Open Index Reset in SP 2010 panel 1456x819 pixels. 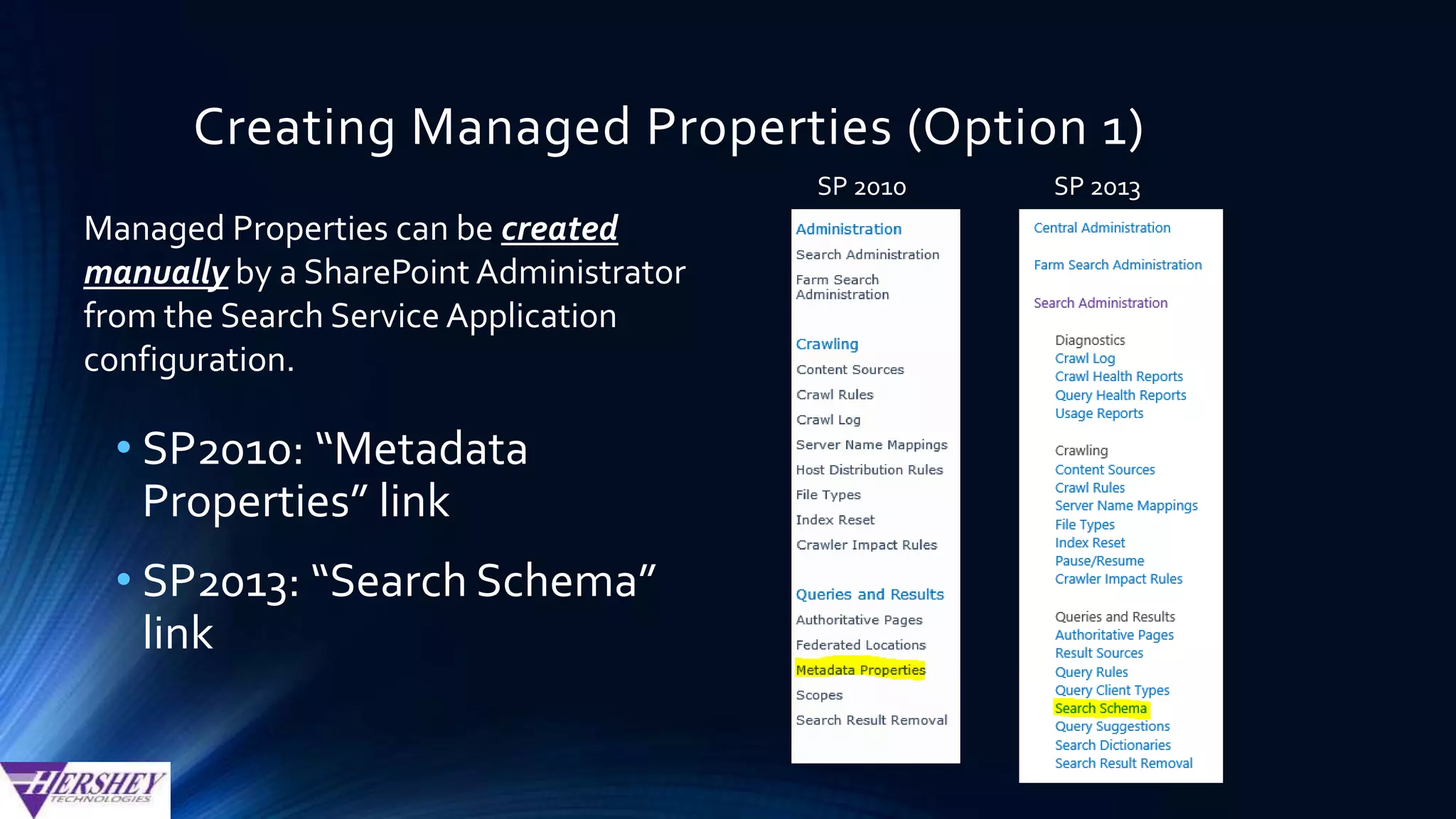[835, 520]
